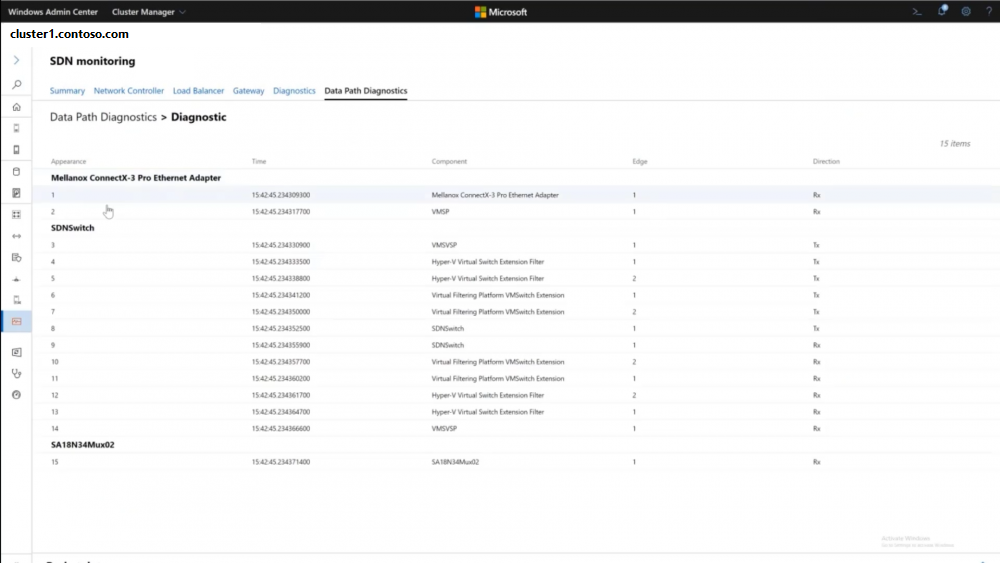The width and height of the screenshot is (1000, 563).
Task: Sort by the Direction column header
Action: point(826,161)
